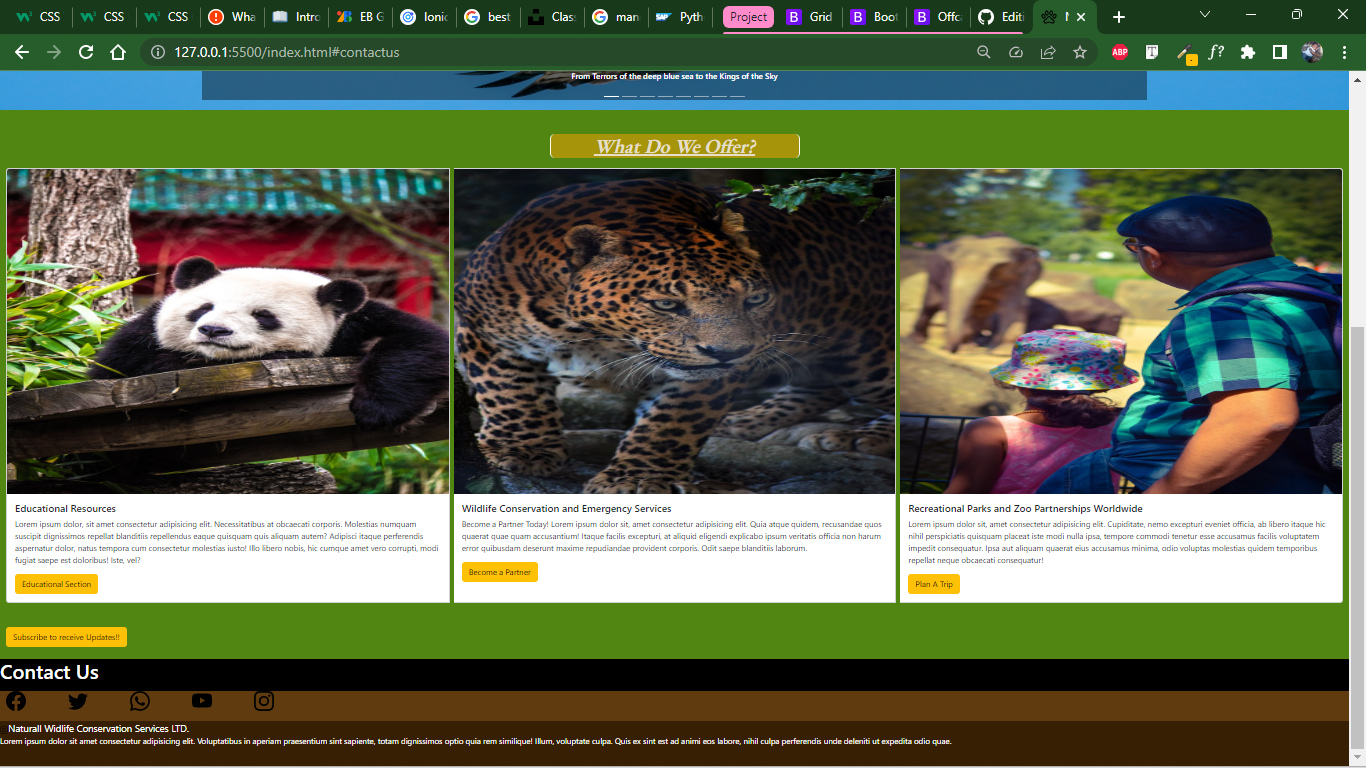Open the Twitter bird icon in footer
Screen dimensions: 1366x768
pyautogui.click(x=78, y=701)
